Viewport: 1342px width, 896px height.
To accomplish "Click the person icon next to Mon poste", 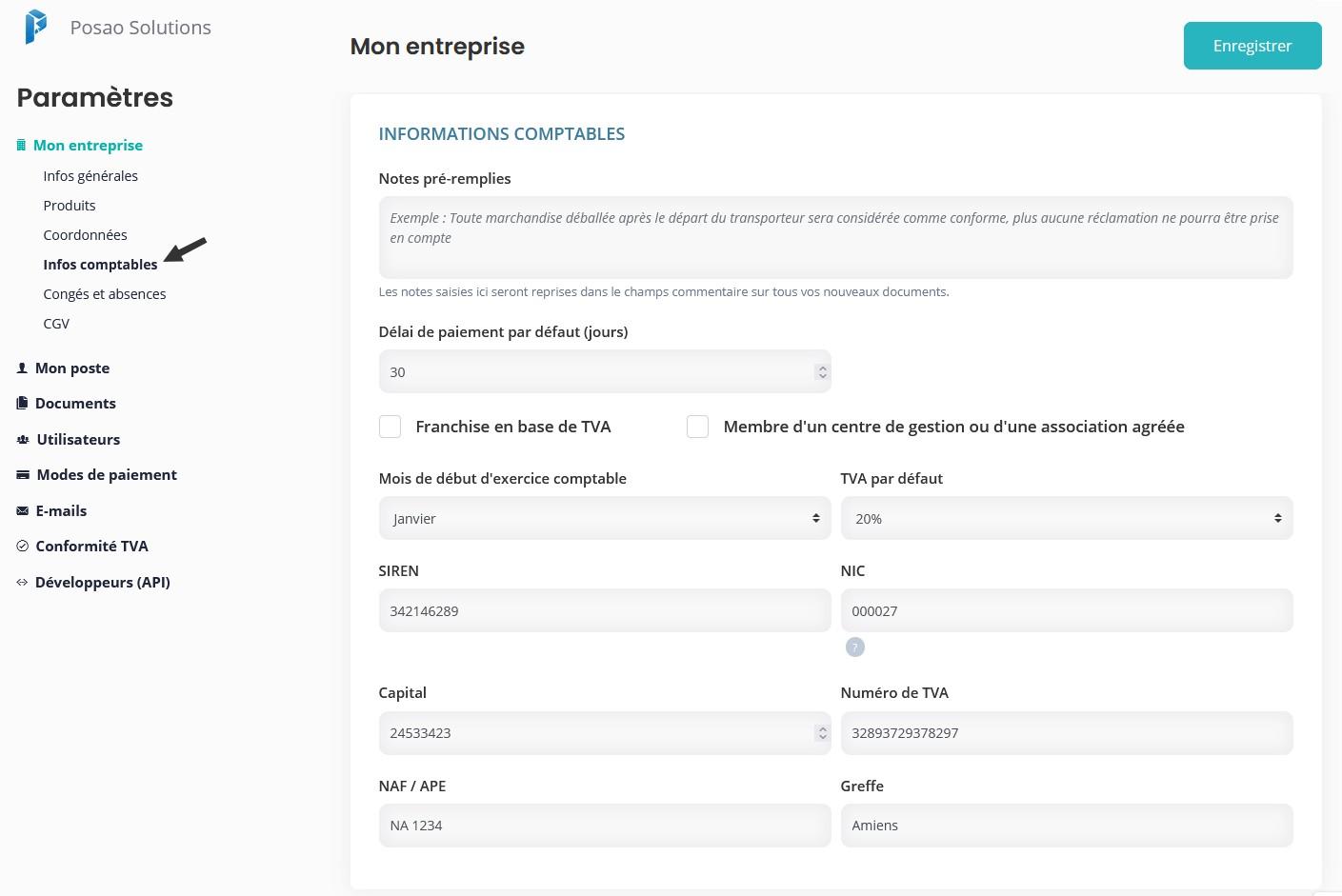I will coord(22,368).
